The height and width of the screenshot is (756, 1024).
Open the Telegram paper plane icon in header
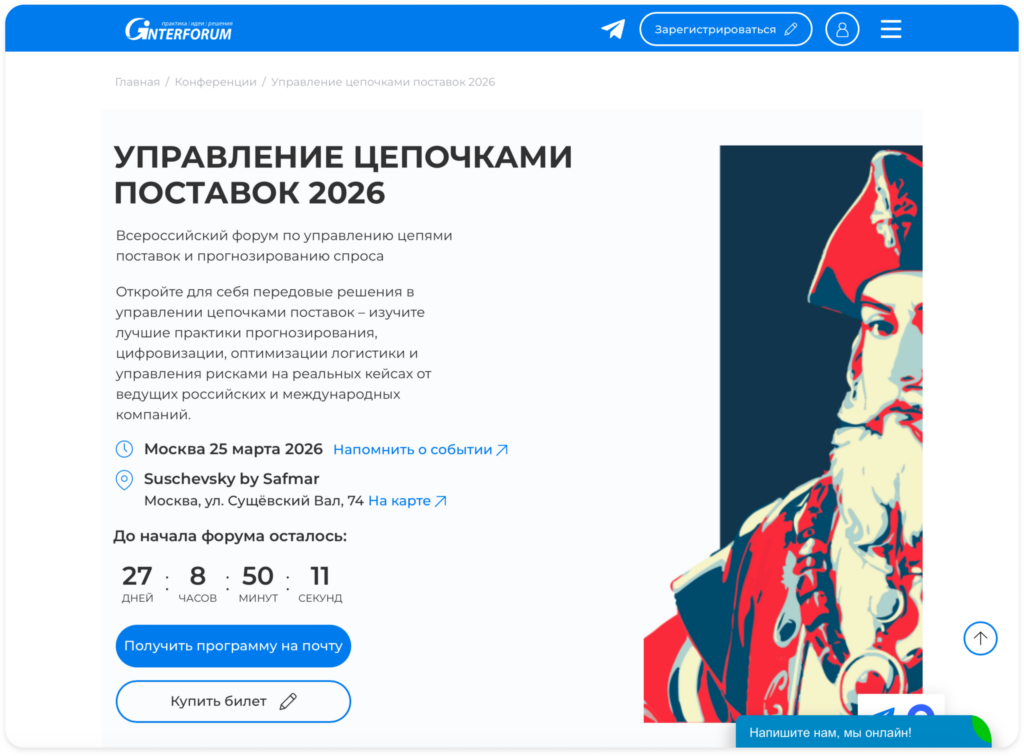pos(613,29)
